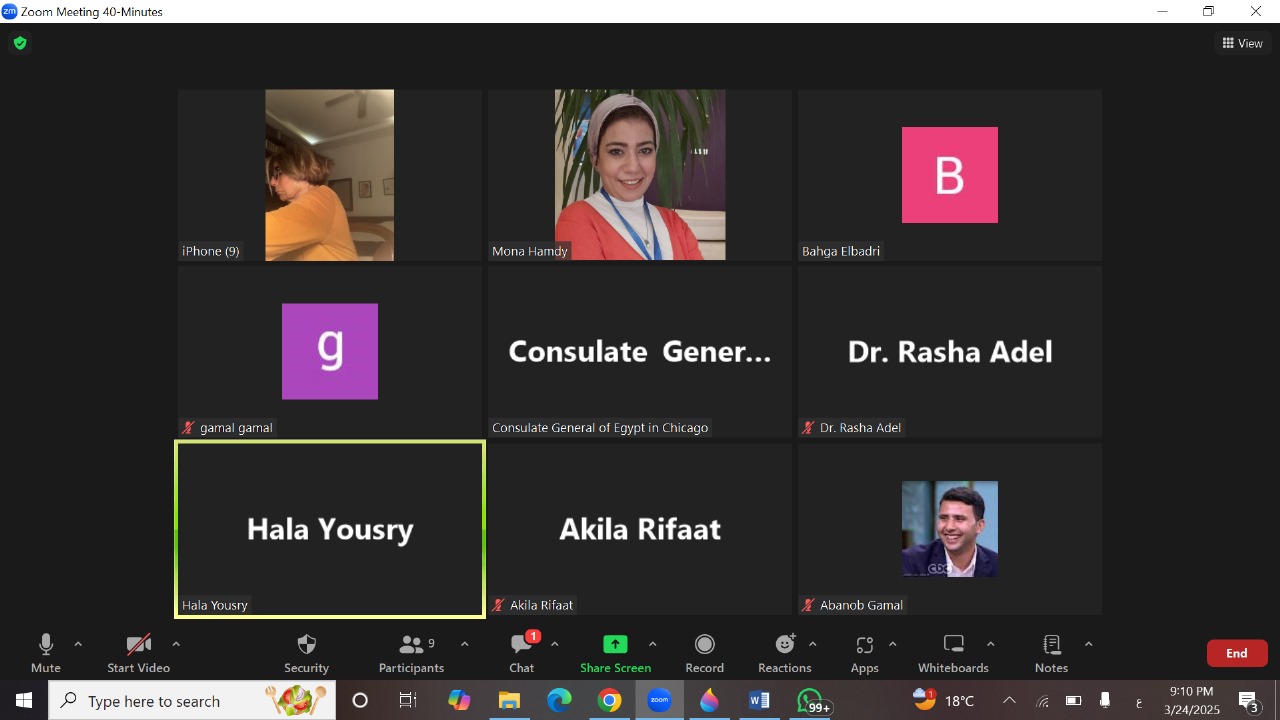Expand Share Screen options arrow

coord(653,644)
